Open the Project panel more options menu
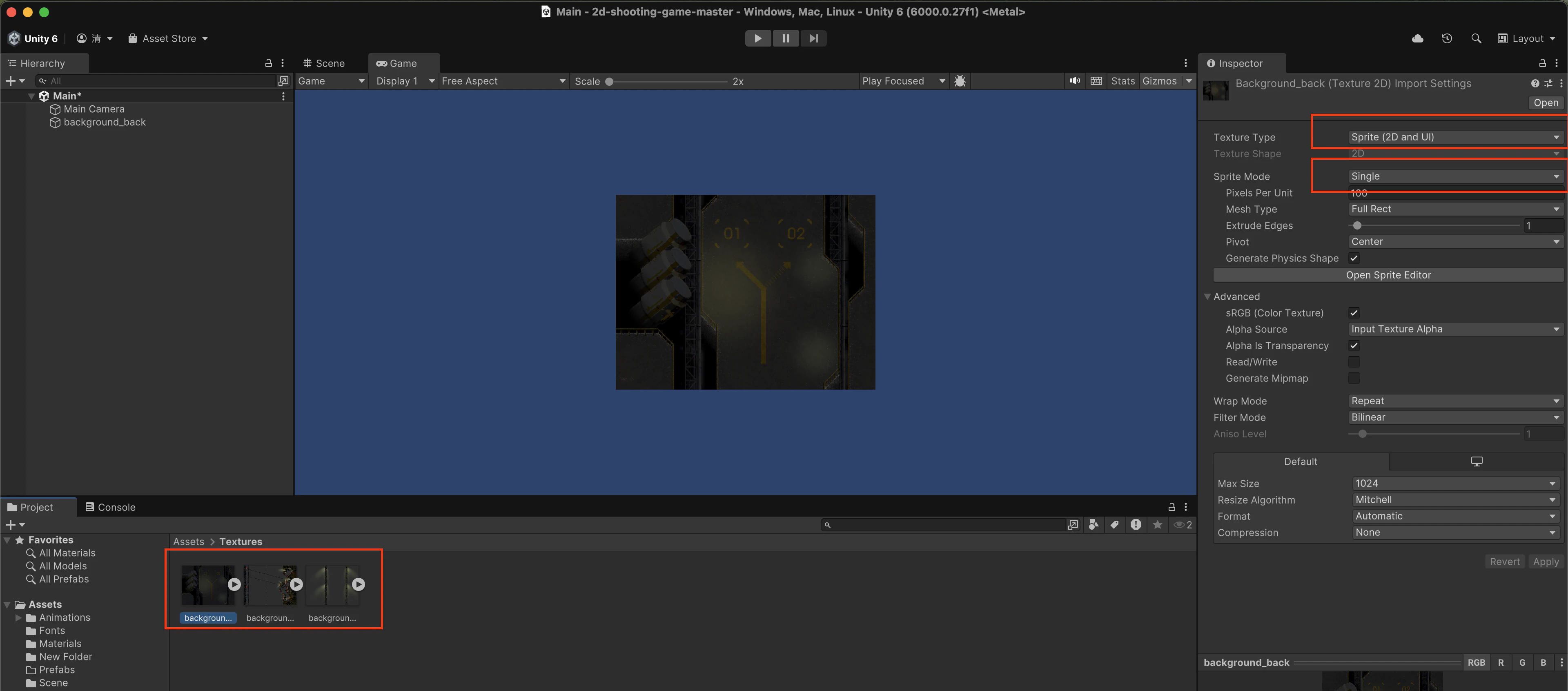Viewport: 1568px width, 691px height. (x=1186, y=507)
